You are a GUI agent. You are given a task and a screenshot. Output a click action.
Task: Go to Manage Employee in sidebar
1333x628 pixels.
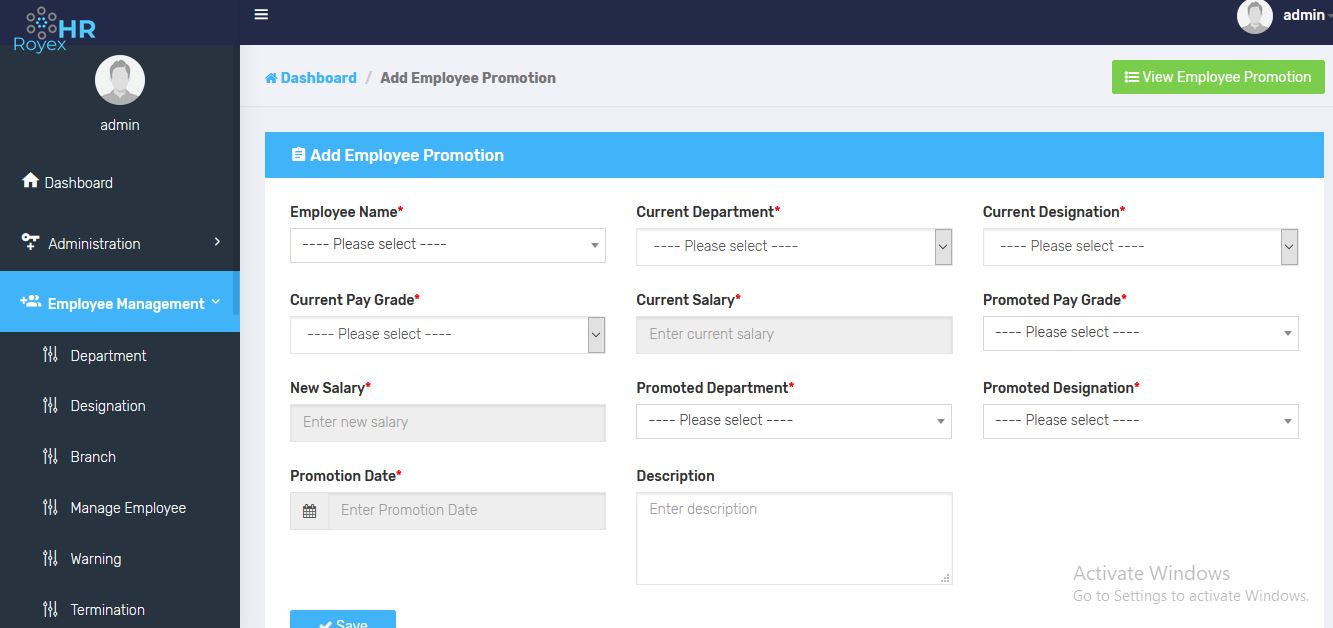pos(127,508)
